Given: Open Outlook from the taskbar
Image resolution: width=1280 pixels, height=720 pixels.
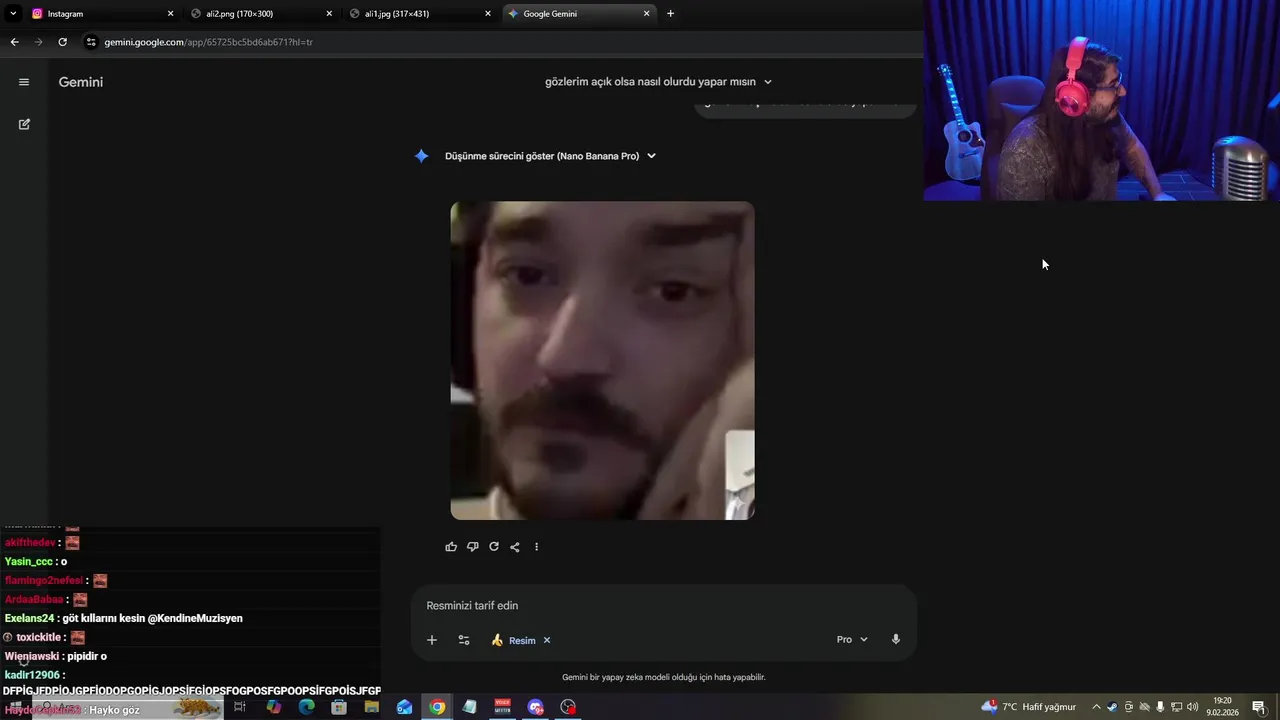Looking at the screenshot, I should click(x=404, y=707).
